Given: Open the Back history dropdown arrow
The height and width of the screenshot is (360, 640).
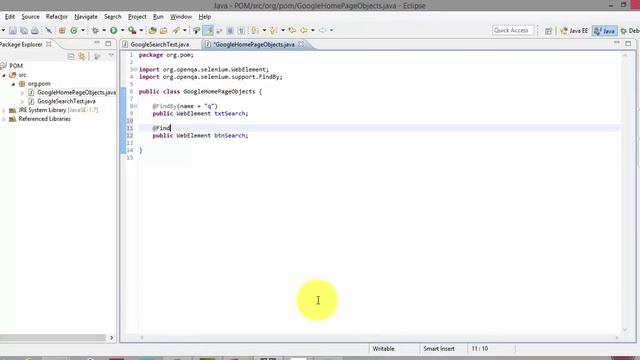Looking at the screenshot, I should tap(313, 31).
